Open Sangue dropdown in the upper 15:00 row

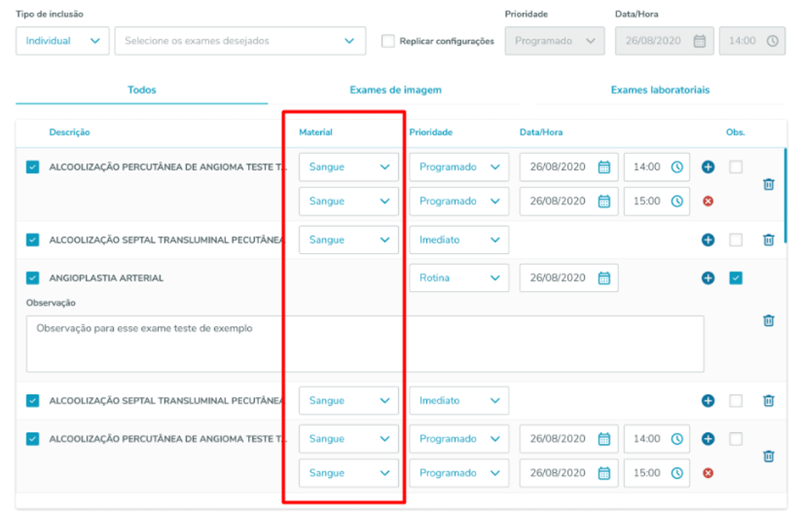tap(348, 201)
